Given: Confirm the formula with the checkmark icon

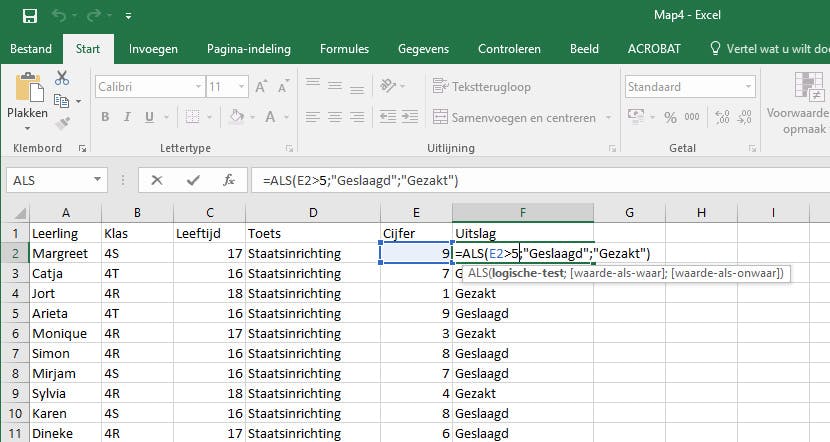Looking at the screenshot, I should pos(193,180).
